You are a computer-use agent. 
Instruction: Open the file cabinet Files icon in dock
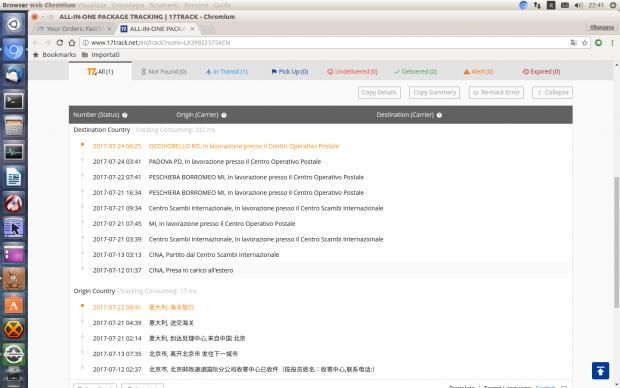click(14, 127)
